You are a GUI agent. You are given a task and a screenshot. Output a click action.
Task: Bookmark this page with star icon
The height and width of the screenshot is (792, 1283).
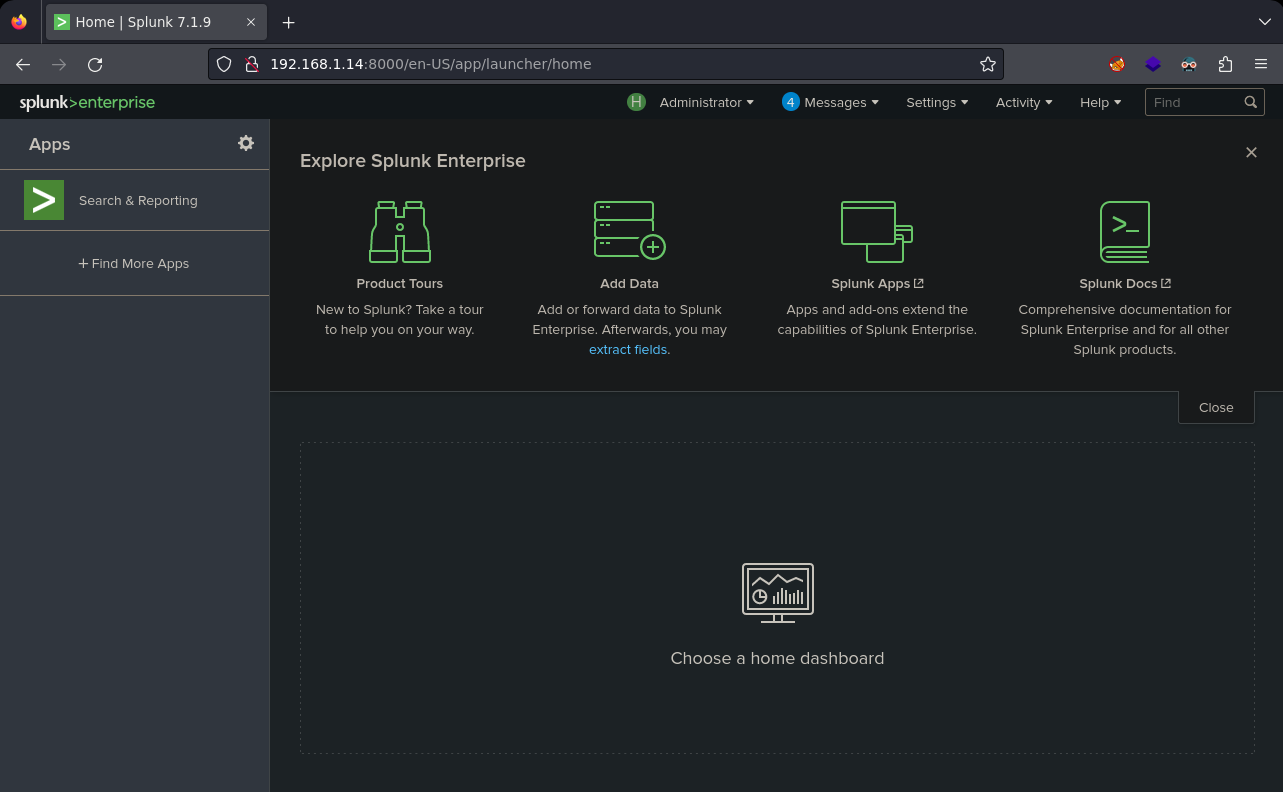point(988,64)
